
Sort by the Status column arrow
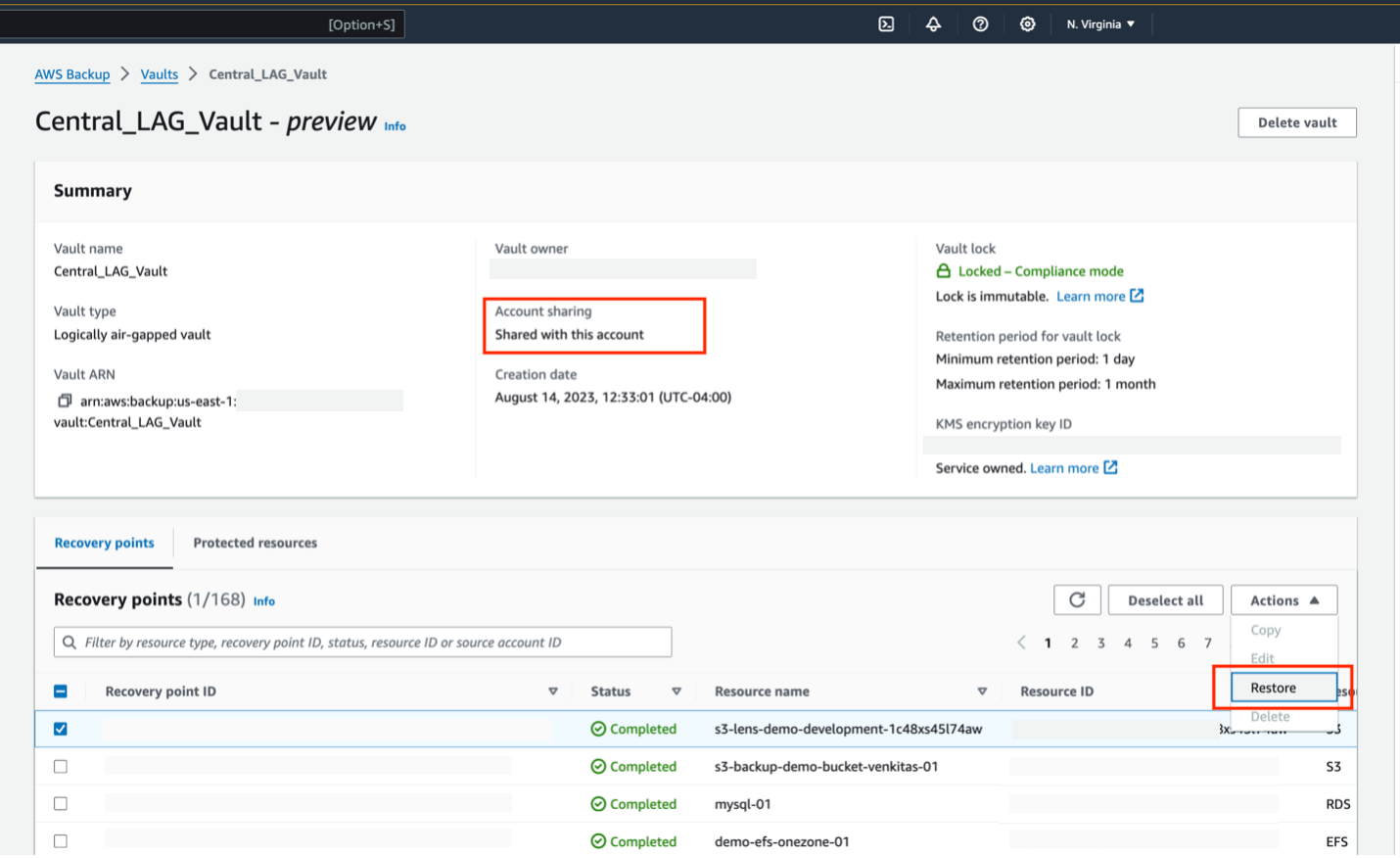click(677, 691)
